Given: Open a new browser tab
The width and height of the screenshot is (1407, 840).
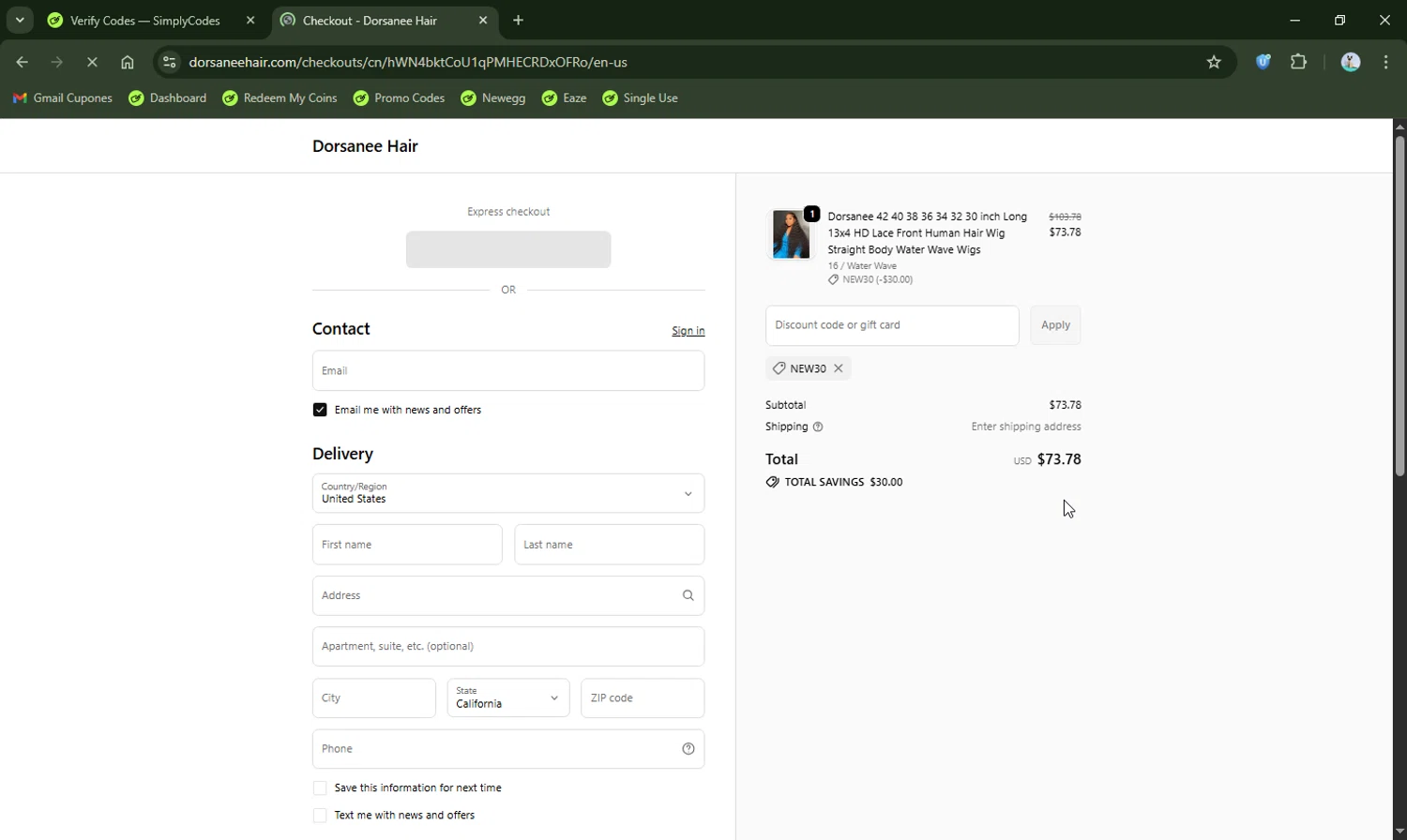Looking at the screenshot, I should (x=519, y=21).
